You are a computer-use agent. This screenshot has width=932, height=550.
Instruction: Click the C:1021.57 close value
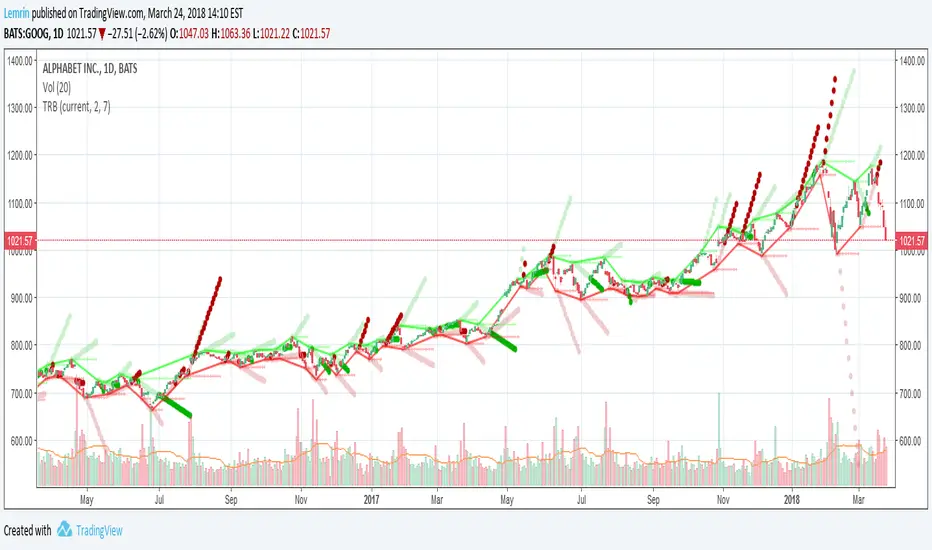click(311, 33)
